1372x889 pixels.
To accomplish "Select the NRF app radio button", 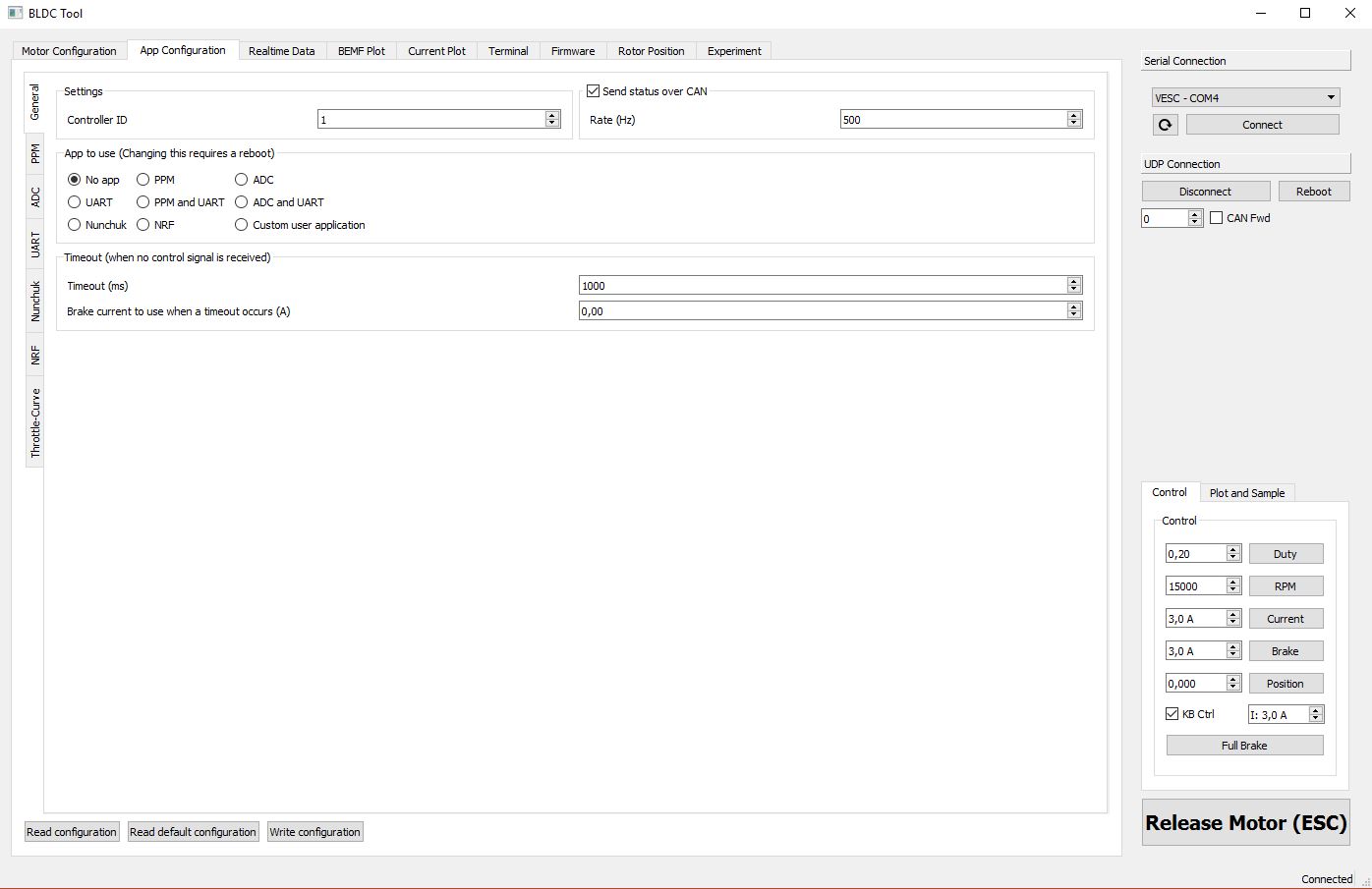I will (x=143, y=225).
